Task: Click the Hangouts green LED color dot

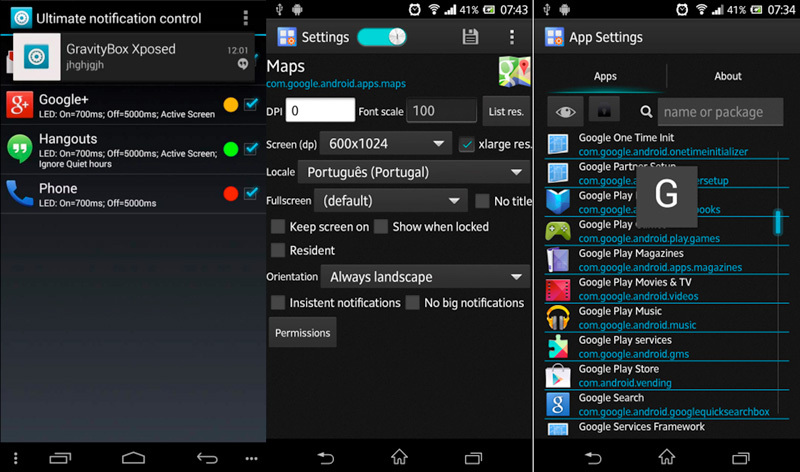Action: click(x=231, y=149)
